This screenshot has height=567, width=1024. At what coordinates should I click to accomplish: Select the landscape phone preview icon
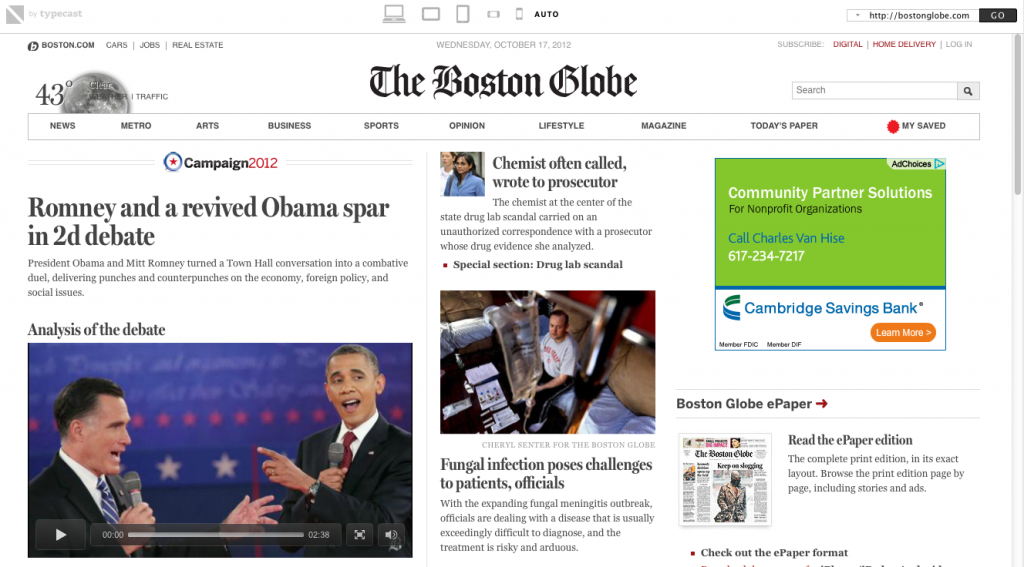(494, 14)
